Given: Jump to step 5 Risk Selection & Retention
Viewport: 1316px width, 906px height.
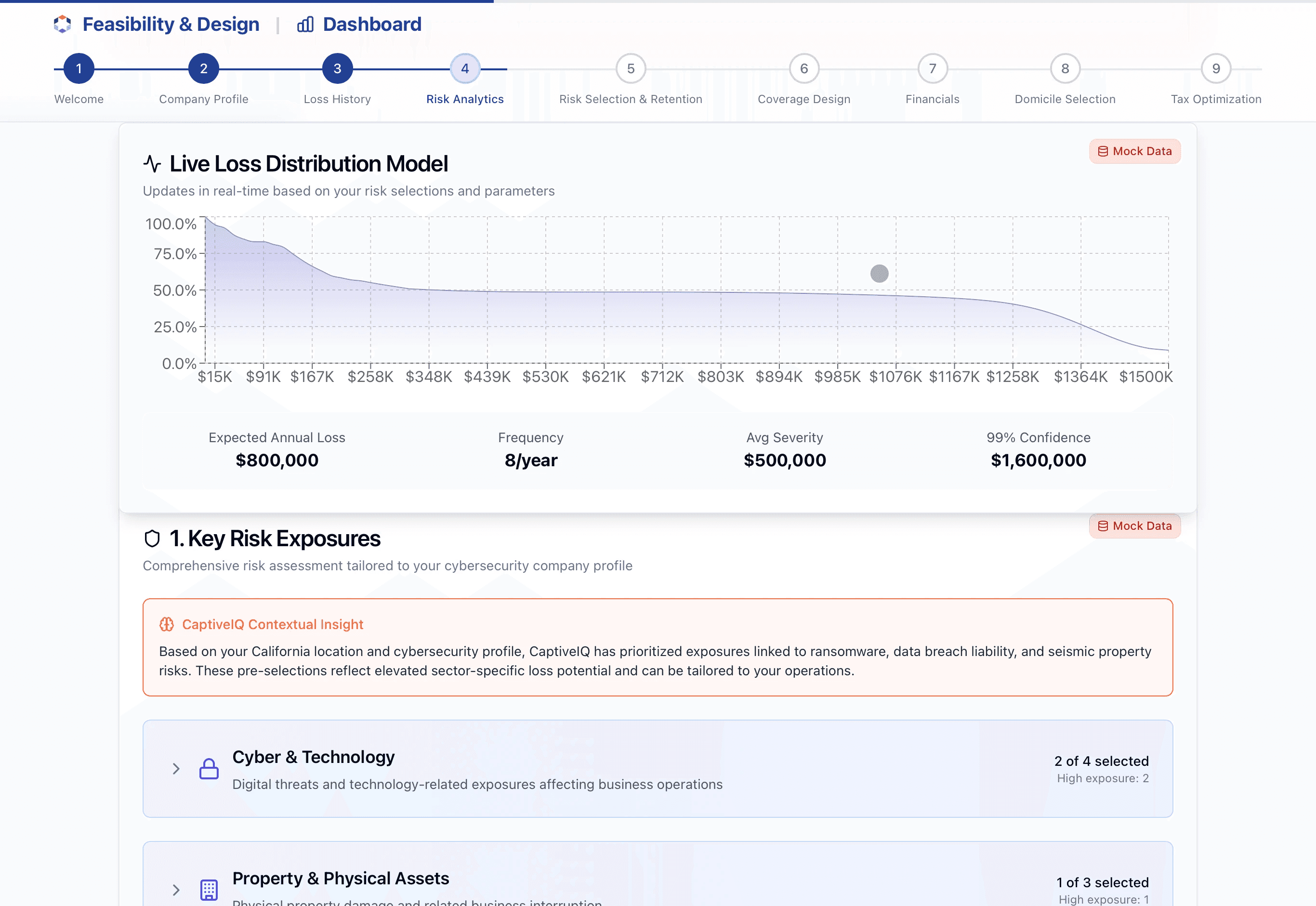Looking at the screenshot, I should tap(631, 69).
